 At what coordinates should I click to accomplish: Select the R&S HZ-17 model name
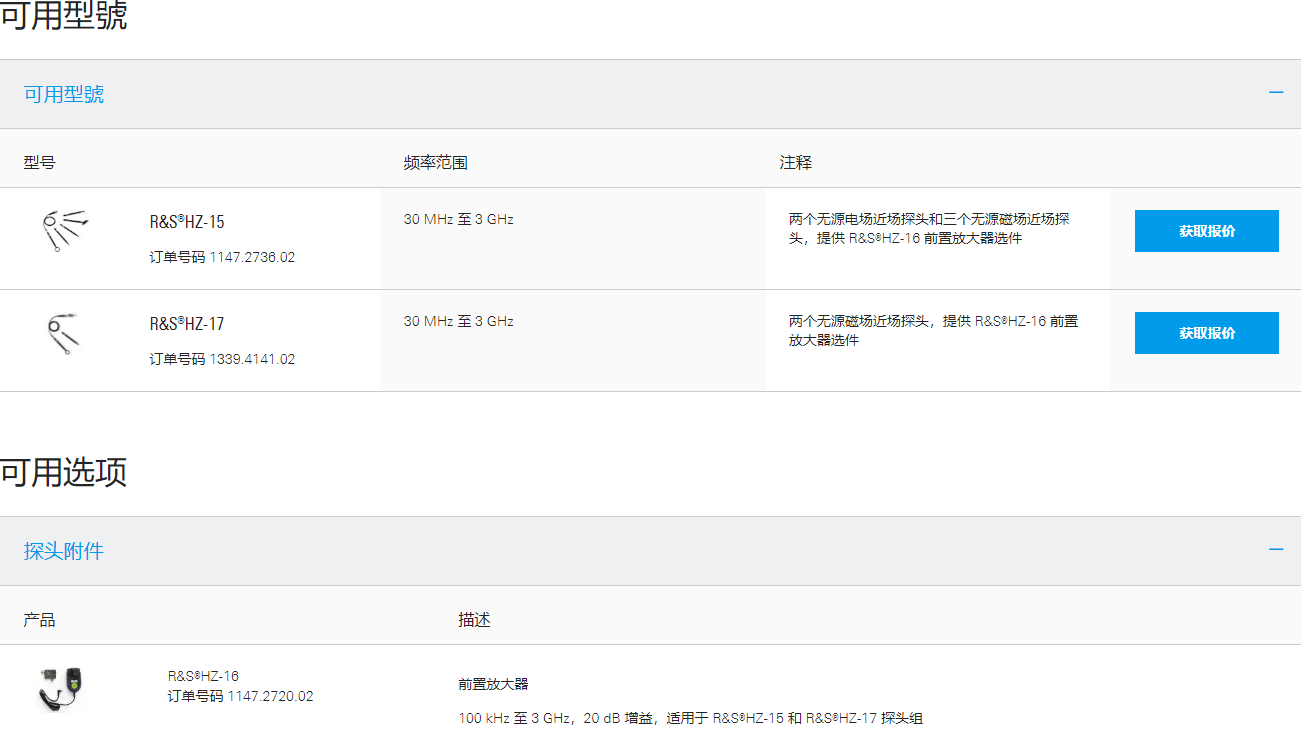187,324
